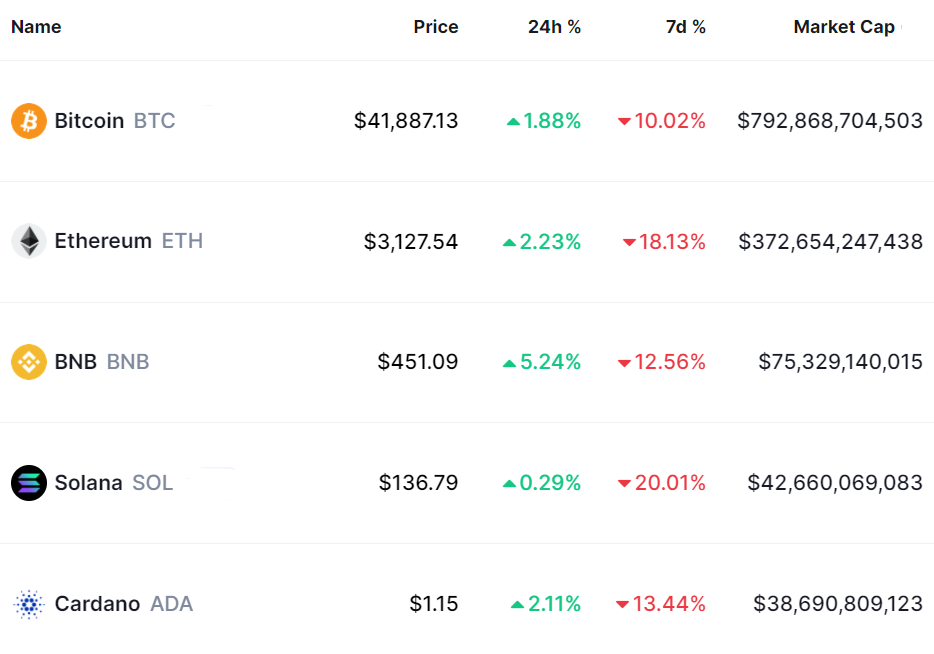This screenshot has width=934, height=654.
Task: Click the Cardano logo icon
Action: [x=29, y=604]
